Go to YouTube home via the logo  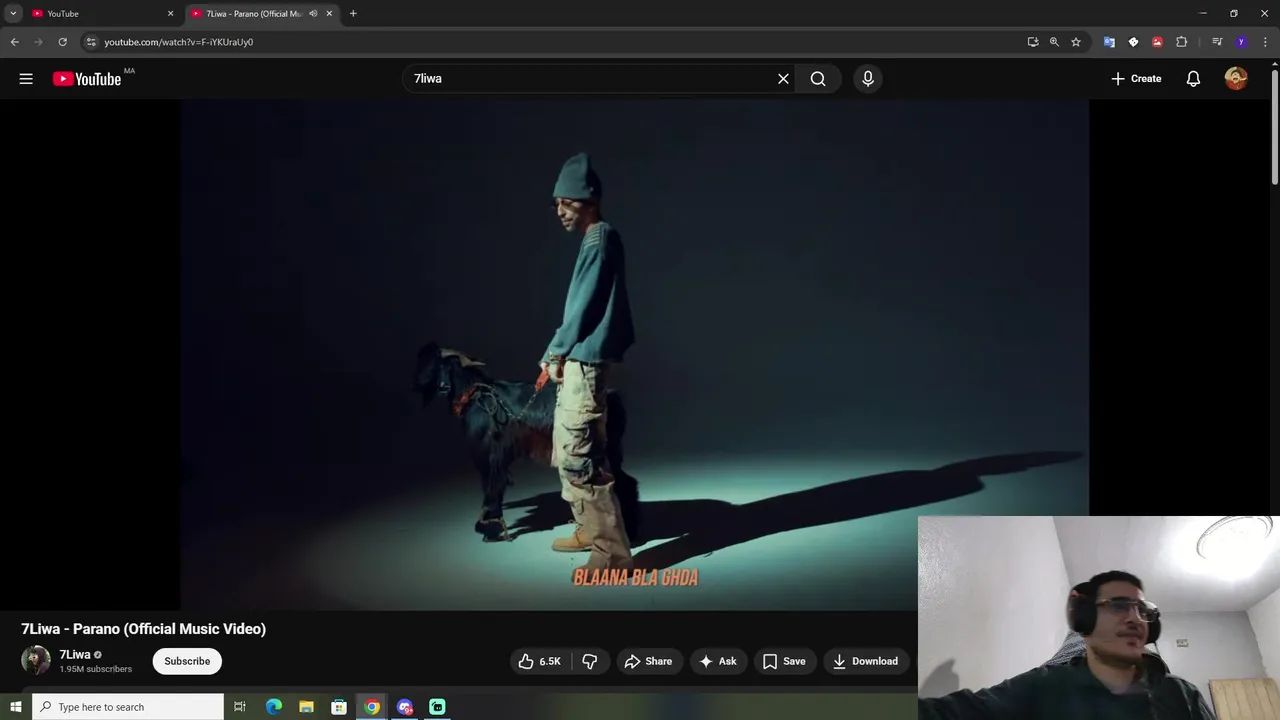click(87, 79)
